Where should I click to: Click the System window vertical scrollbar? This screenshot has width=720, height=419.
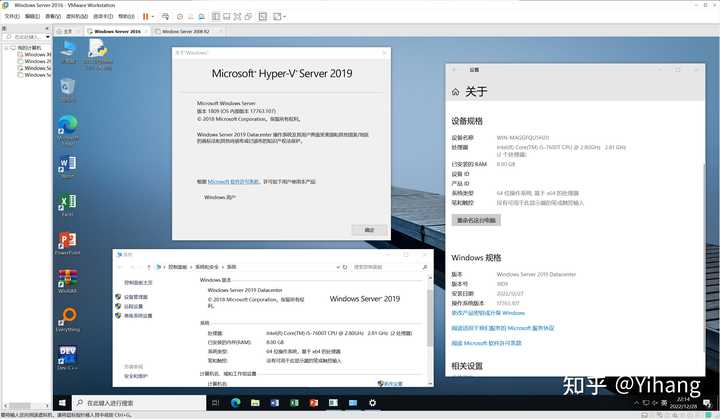coord(430,317)
